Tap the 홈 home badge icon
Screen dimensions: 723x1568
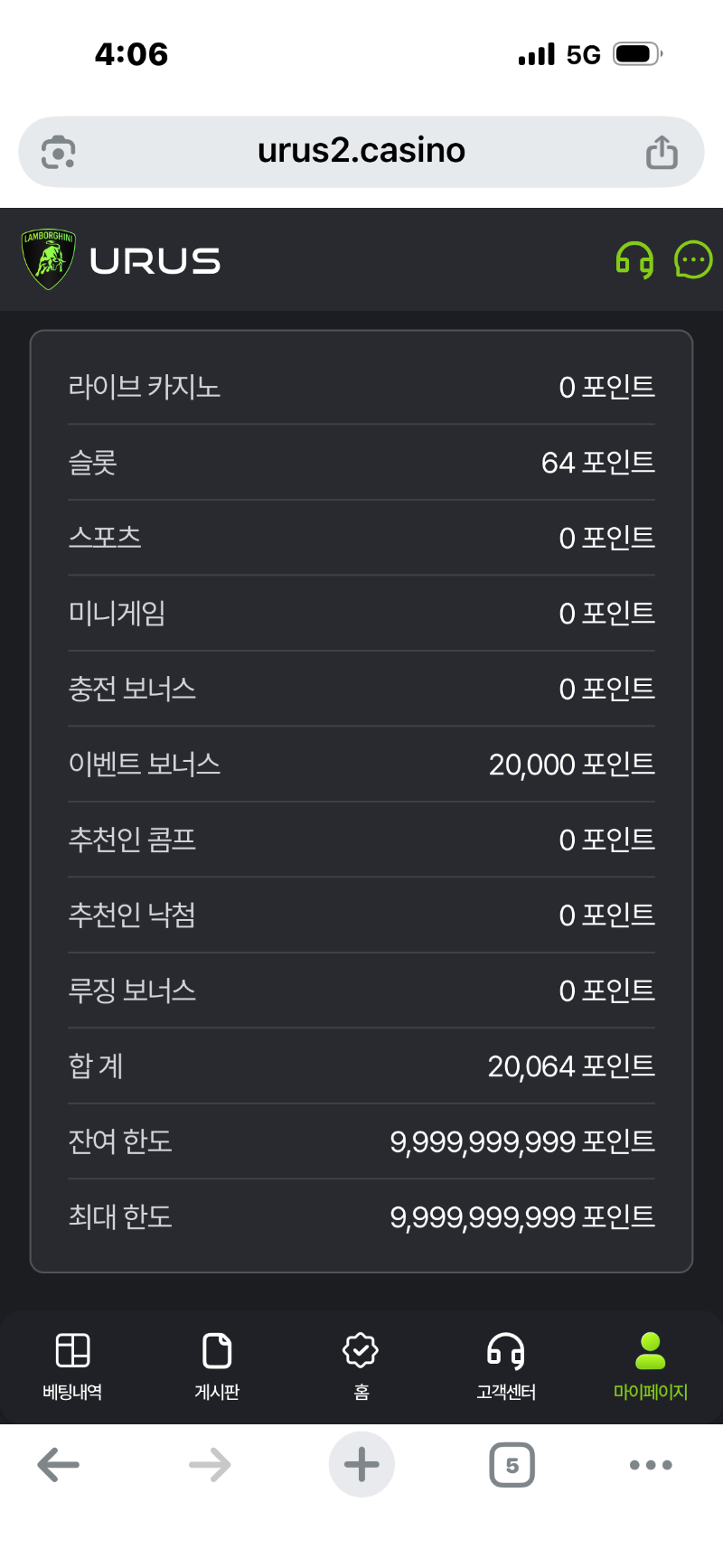point(361,1366)
